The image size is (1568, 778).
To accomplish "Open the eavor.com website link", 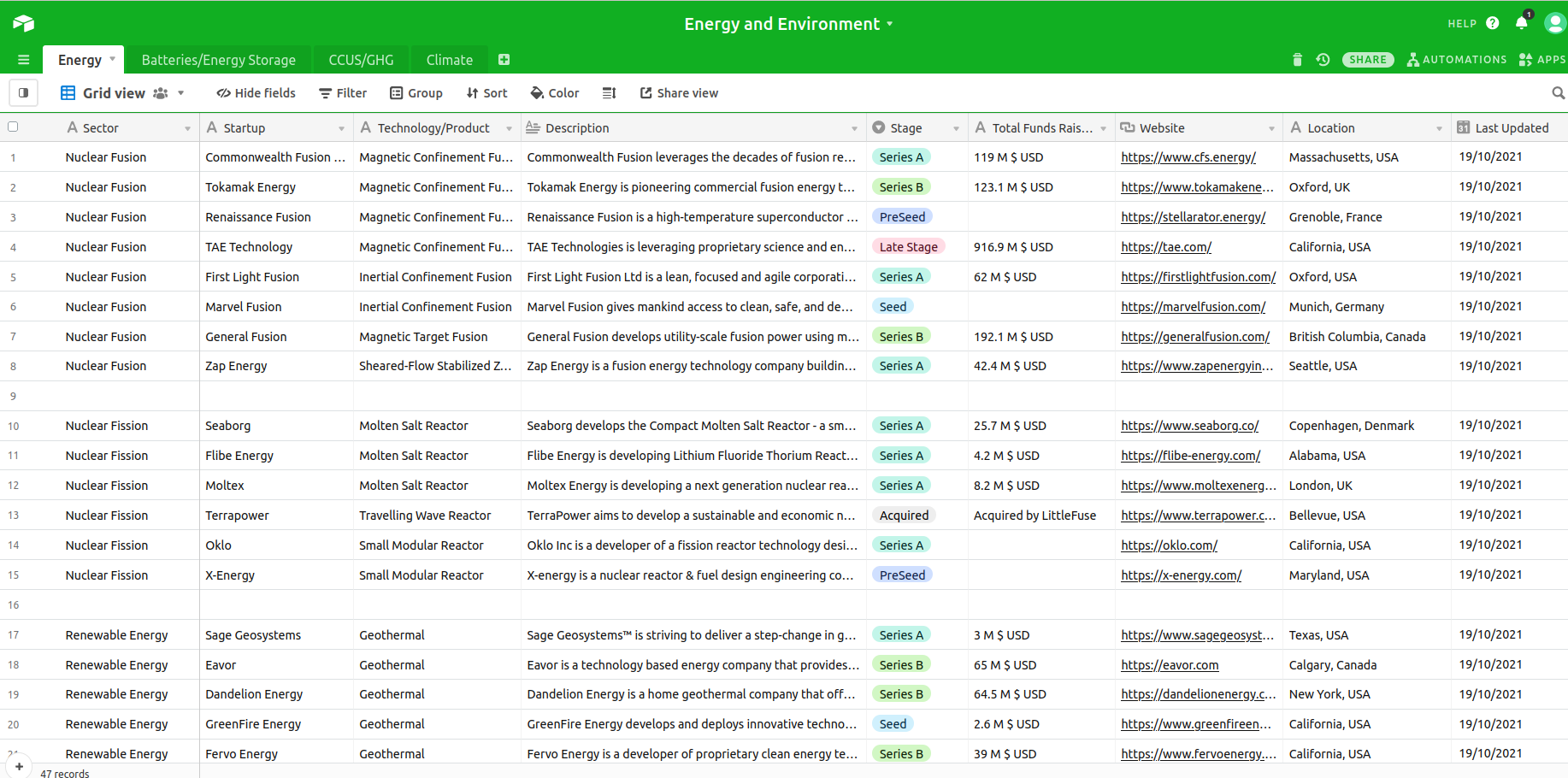I will 1170,665.
